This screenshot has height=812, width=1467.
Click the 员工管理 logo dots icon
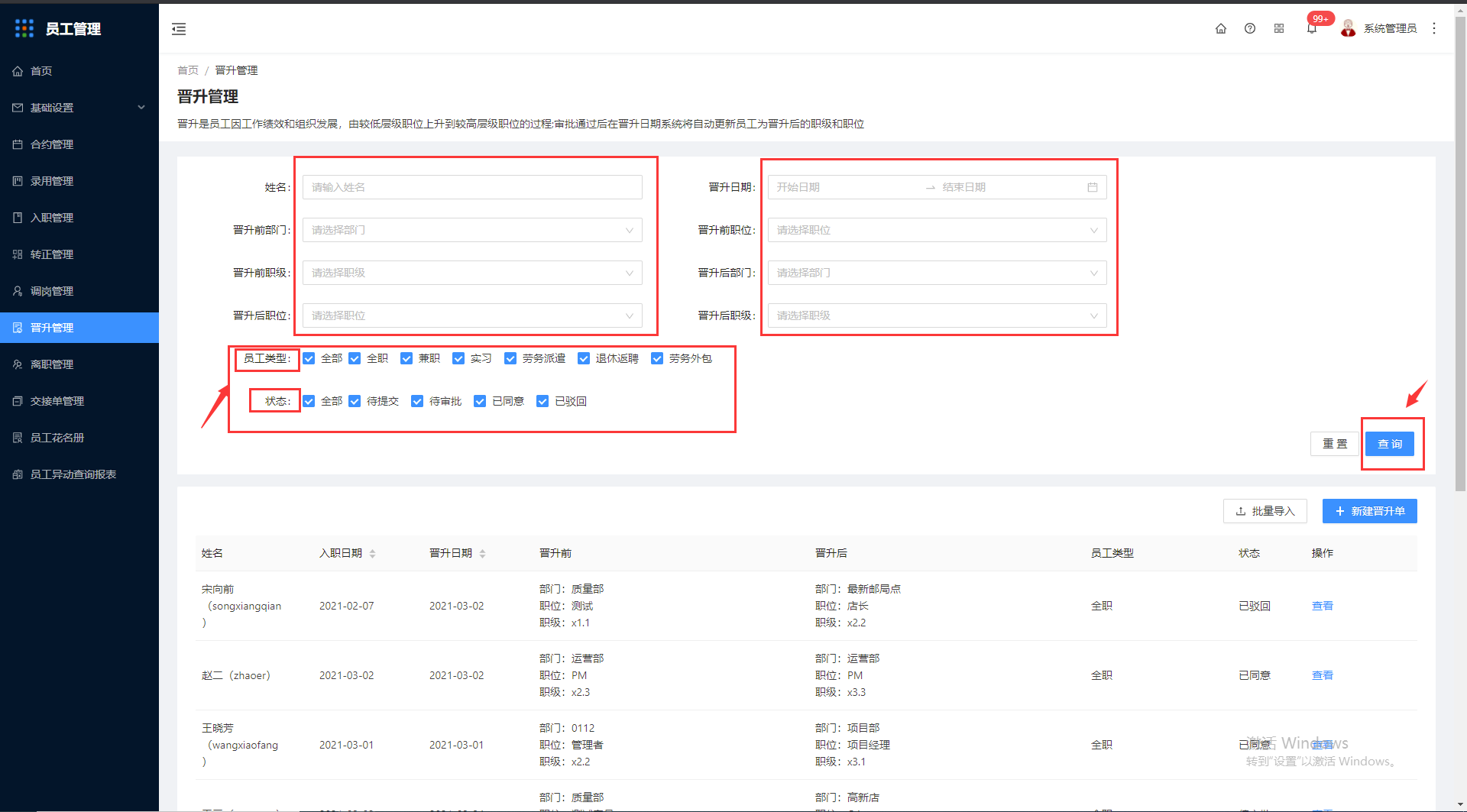24,28
